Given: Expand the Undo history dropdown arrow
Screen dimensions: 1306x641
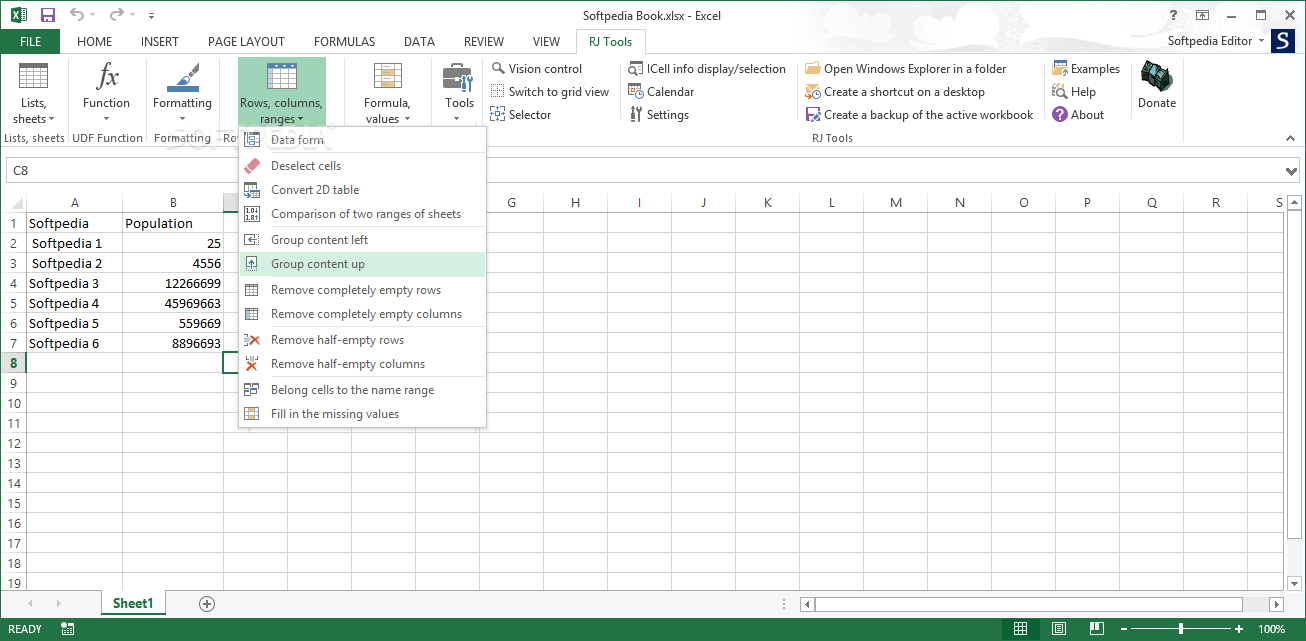Looking at the screenshot, I should (x=93, y=16).
